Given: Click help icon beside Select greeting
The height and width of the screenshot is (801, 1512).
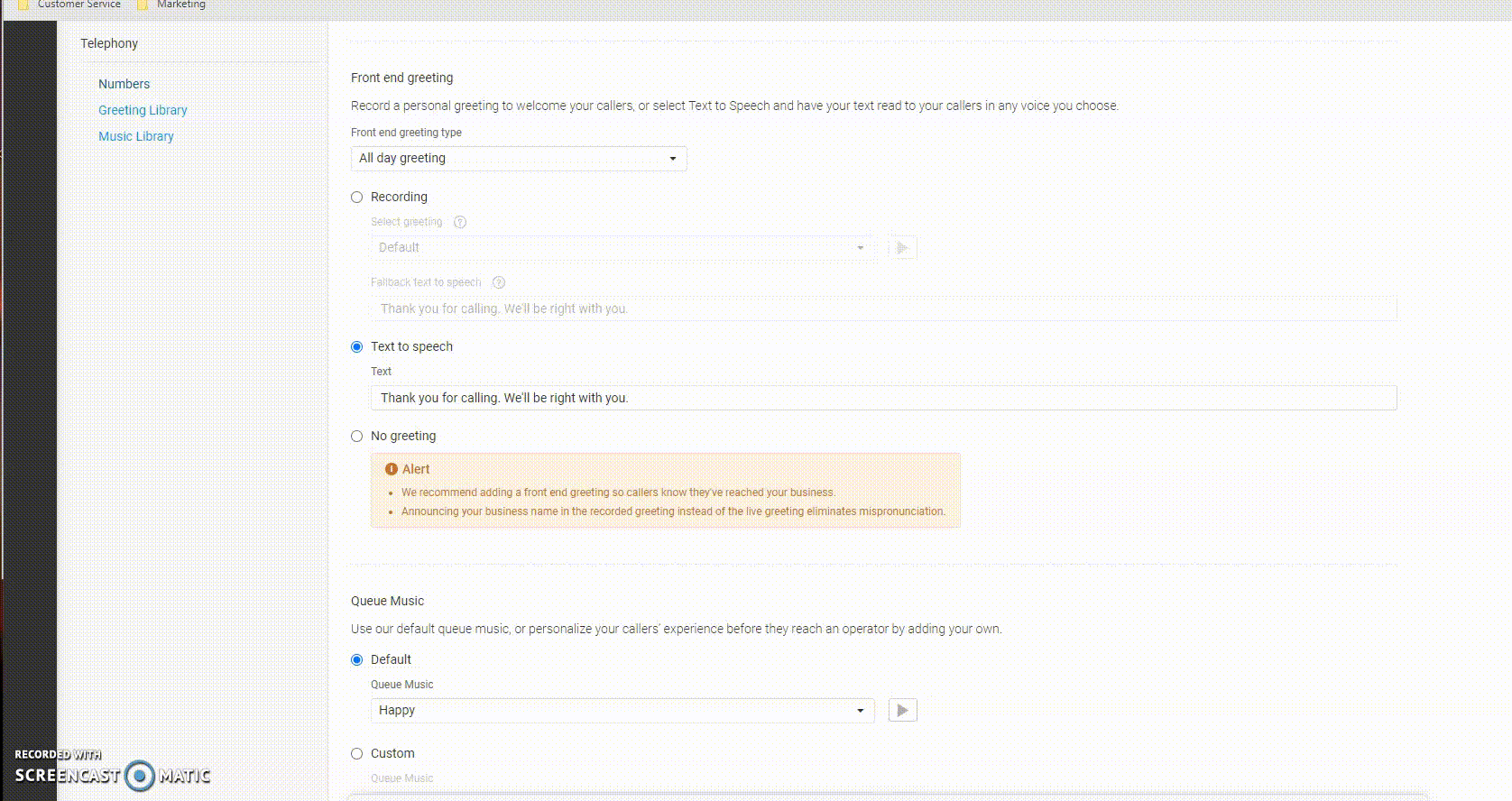Looking at the screenshot, I should (x=460, y=222).
